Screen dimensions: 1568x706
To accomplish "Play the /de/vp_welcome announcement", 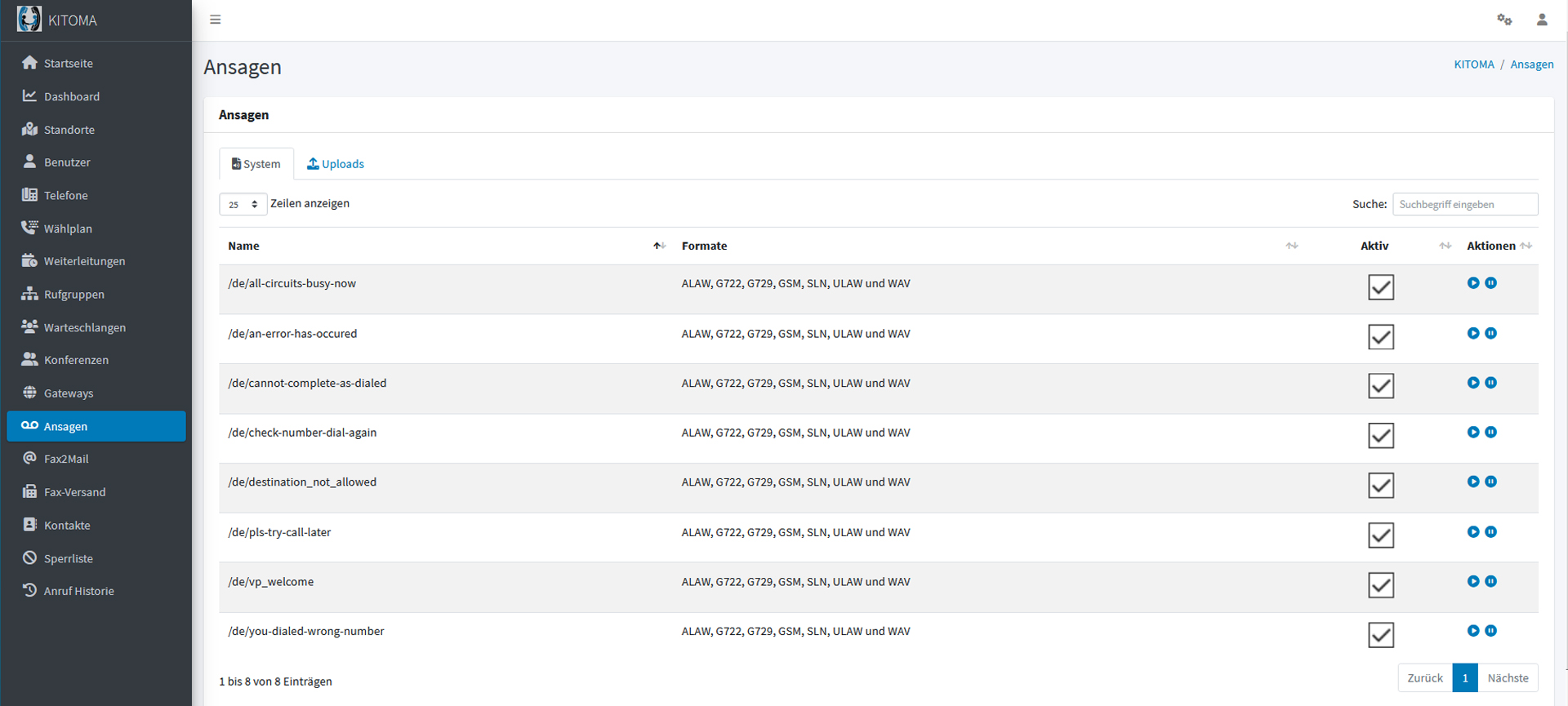I will tap(1473, 582).
